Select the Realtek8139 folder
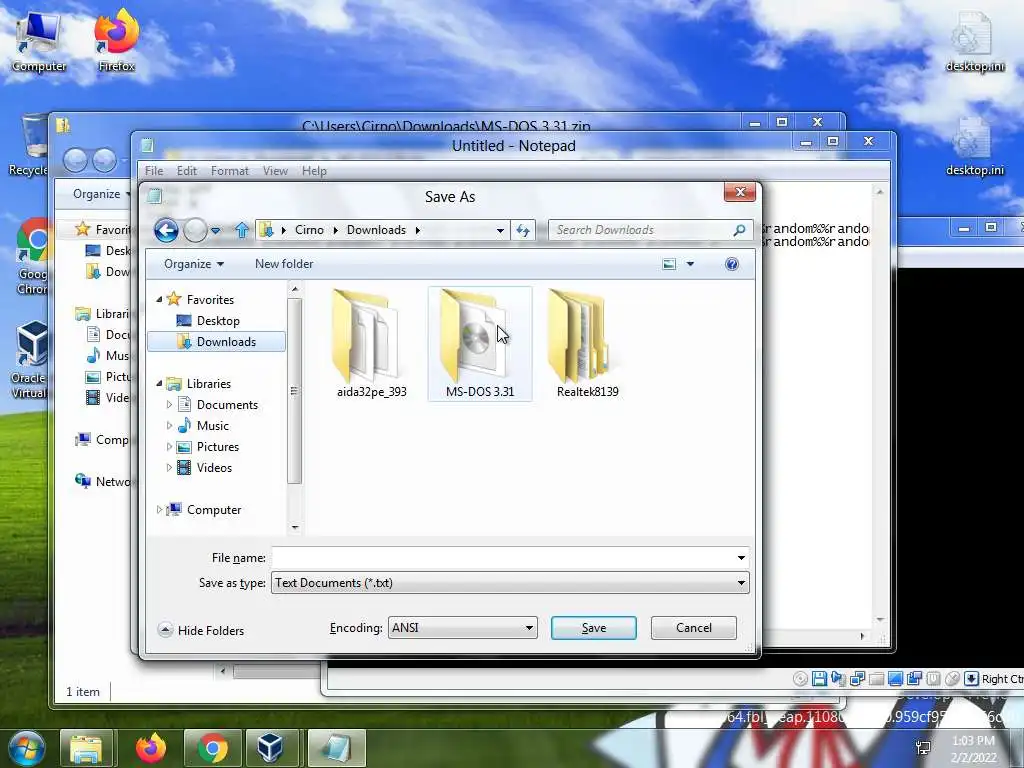The height and width of the screenshot is (768, 1024). click(588, 343)
